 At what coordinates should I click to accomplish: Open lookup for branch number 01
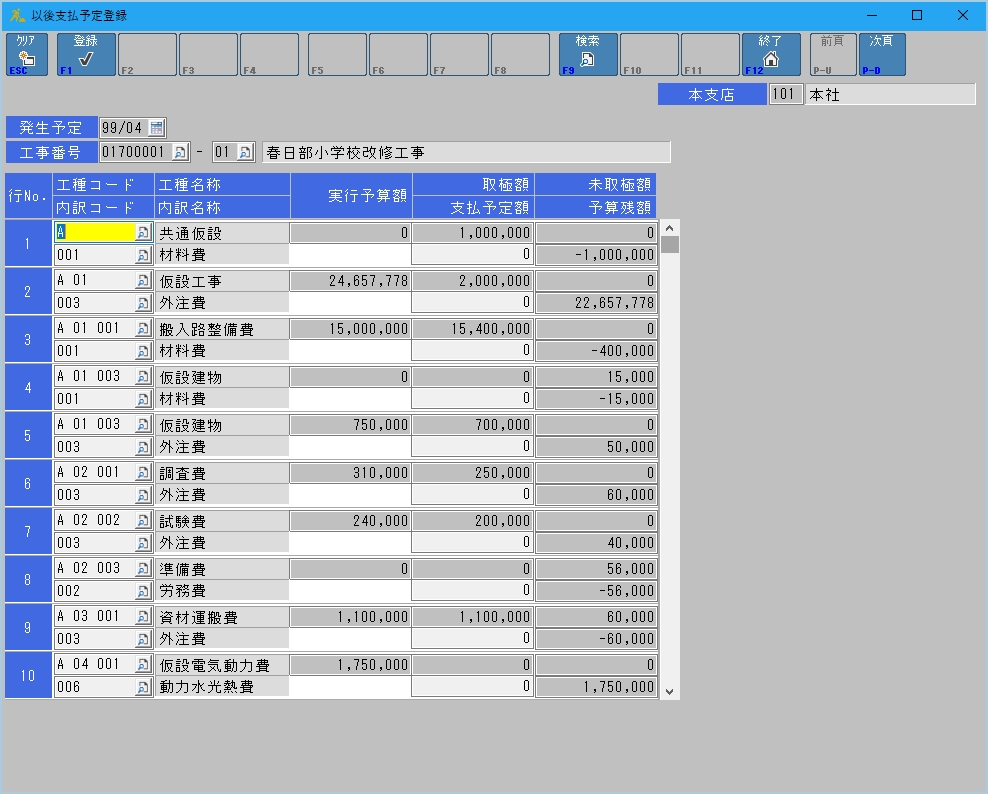pyautogui.click(x=247, y=152)
